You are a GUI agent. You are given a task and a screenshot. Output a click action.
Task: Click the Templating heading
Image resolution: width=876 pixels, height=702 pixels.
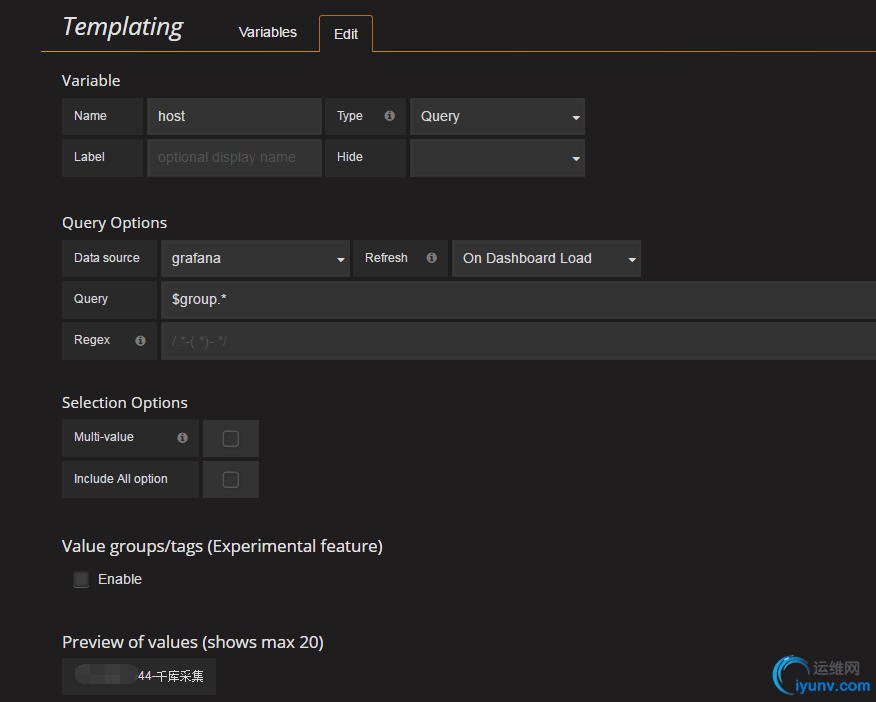pos(122,27)
